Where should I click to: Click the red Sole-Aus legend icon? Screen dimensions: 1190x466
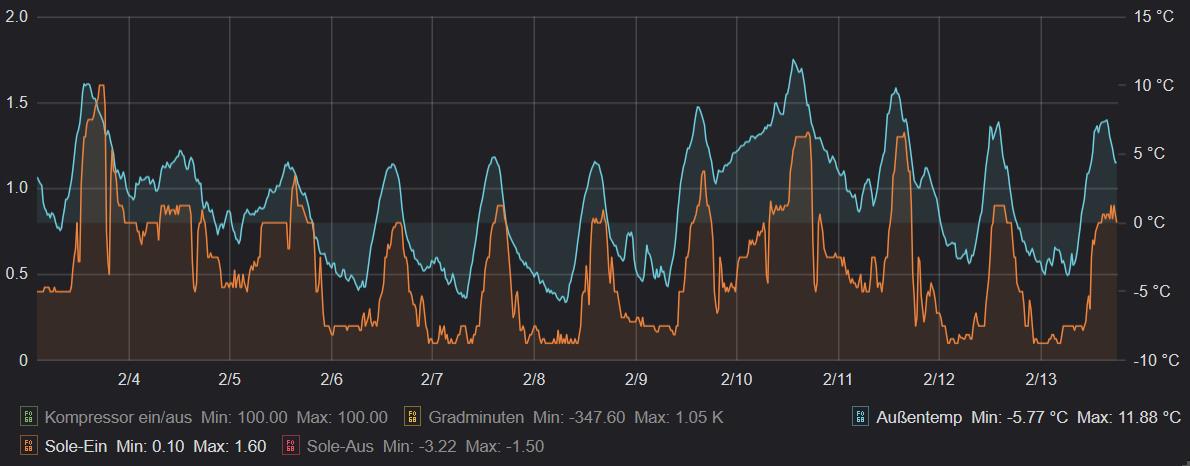tap(291, 446)
